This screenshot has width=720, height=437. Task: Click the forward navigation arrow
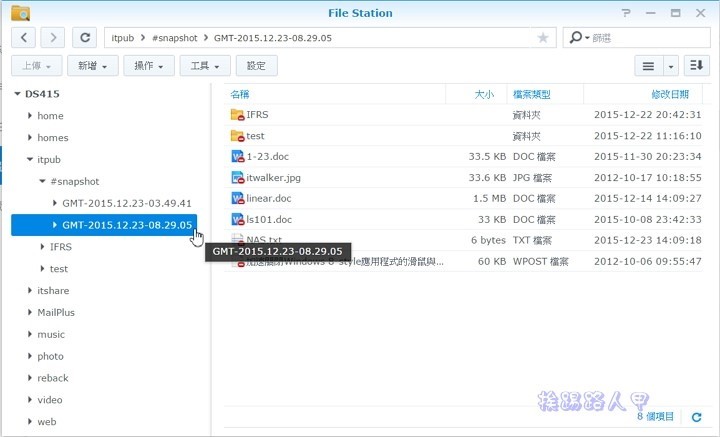[x=52, y=37]
